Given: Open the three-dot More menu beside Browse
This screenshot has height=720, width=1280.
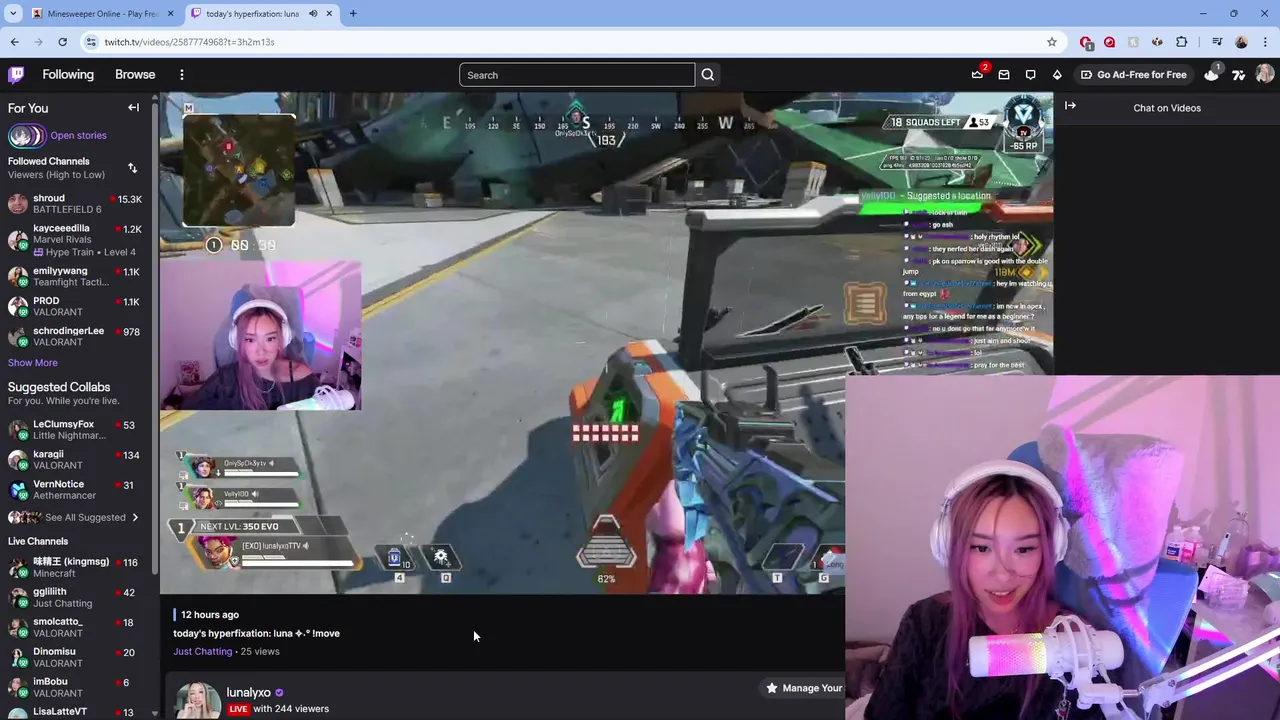Looking at the screenshot, I should (x=182, y=75).
